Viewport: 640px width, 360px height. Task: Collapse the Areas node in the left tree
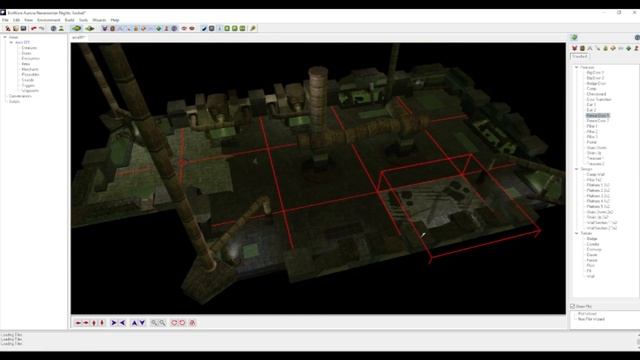pyautogui.click(x=5, y=37)
